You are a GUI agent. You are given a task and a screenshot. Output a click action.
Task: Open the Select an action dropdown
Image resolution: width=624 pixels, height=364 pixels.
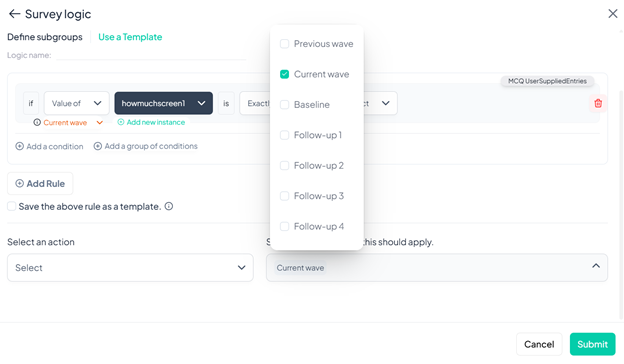pyautogui.click(x=130, y=267)
